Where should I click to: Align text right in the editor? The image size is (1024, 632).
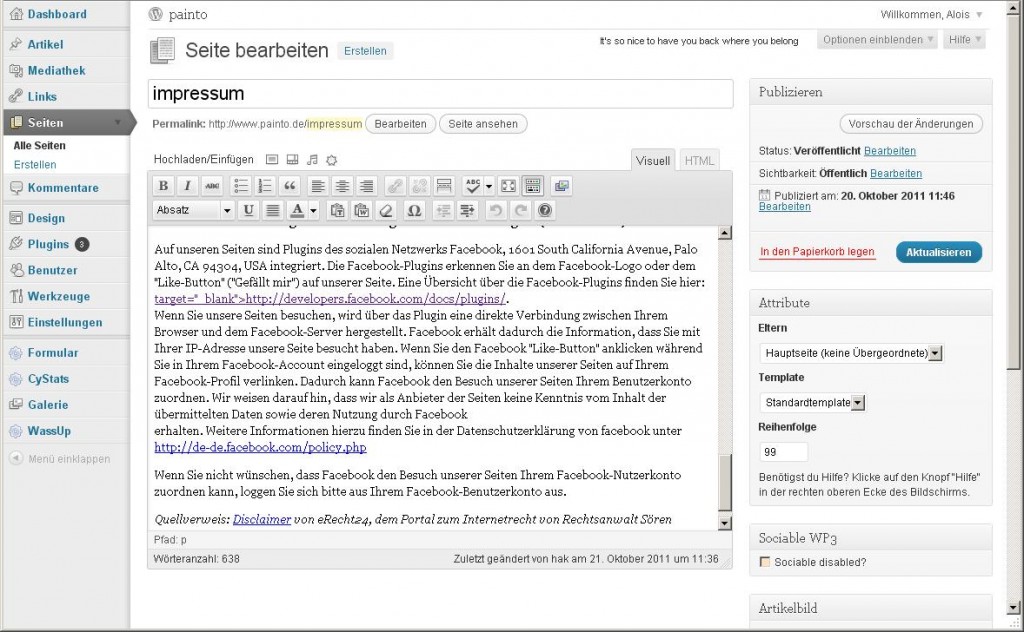tap(367, 186)
